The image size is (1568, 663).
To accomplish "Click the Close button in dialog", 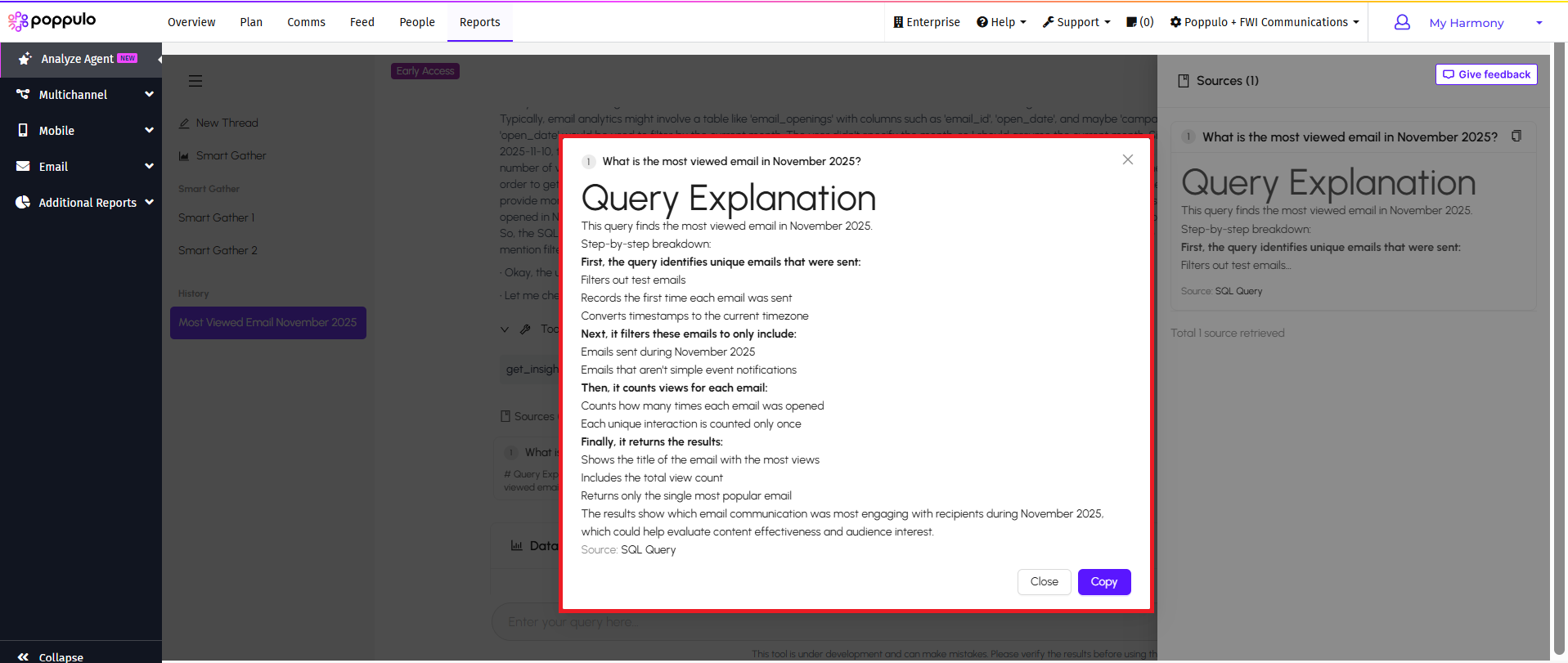I will [1044, 582].
